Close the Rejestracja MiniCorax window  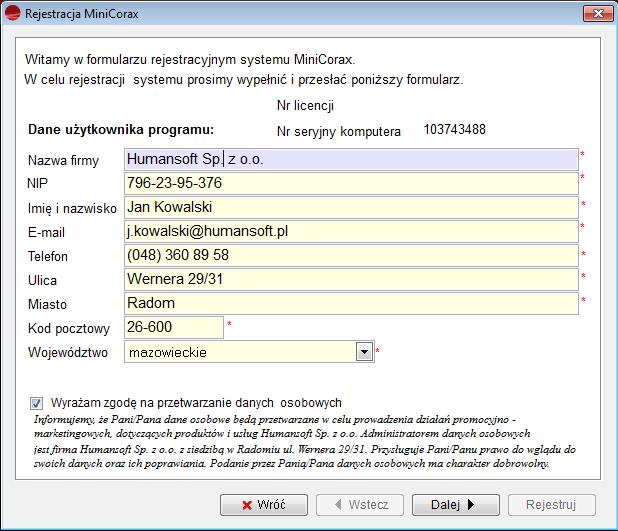(597, 14)
